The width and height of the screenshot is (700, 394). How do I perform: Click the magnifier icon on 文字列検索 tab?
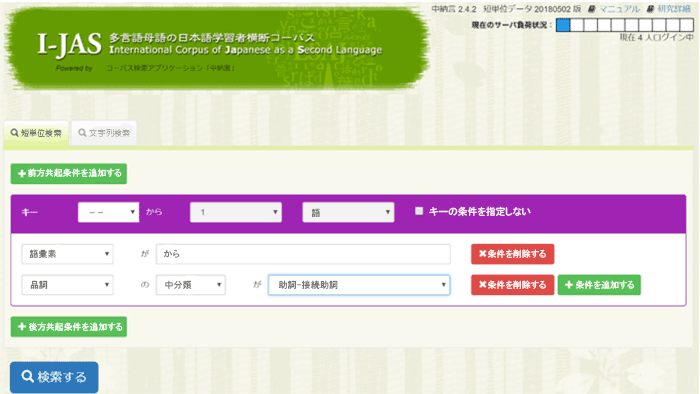click(82, 133)
